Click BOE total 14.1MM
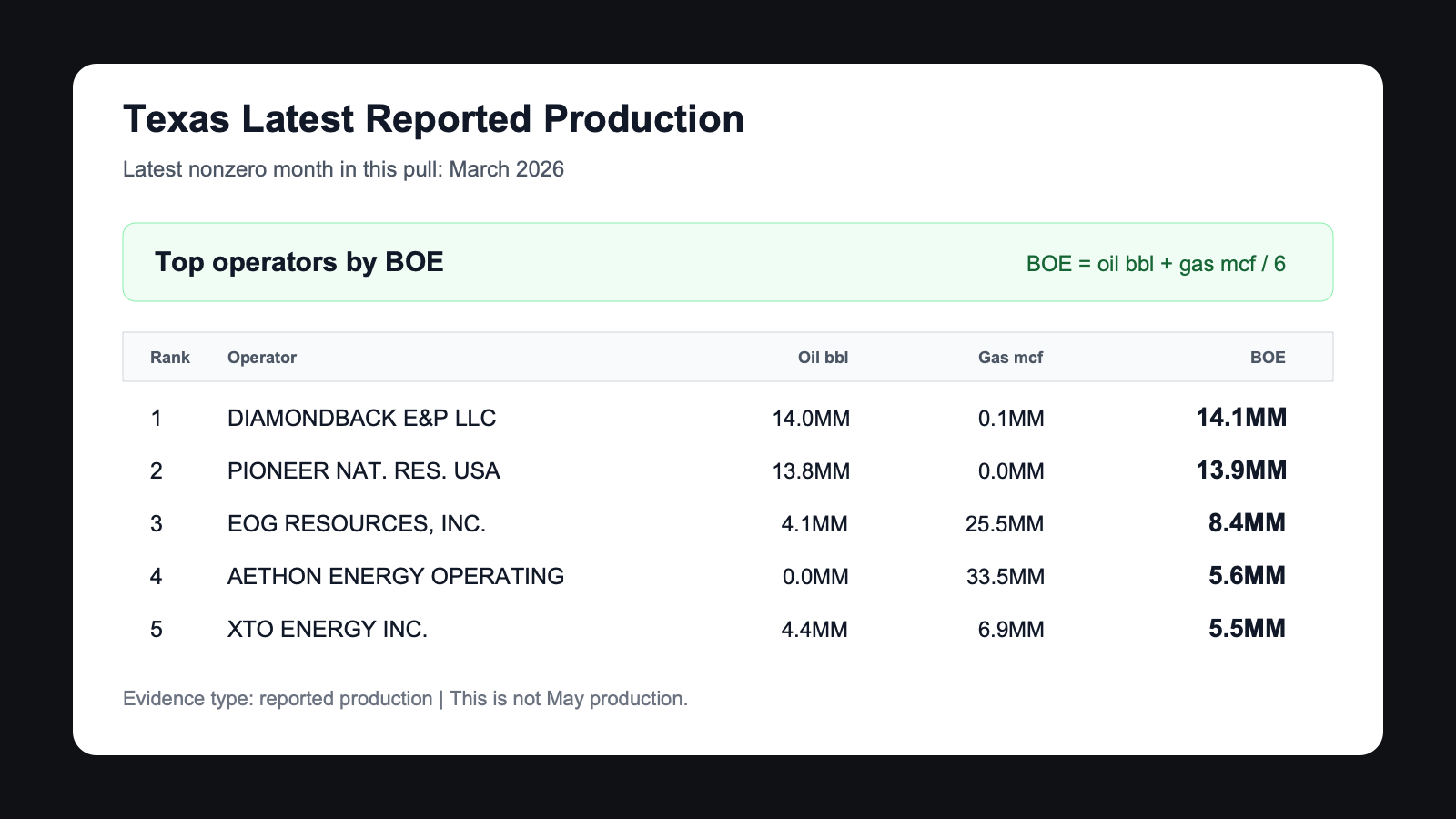This screenshot has height=819, width=1456. click(x=1241, y=418)
